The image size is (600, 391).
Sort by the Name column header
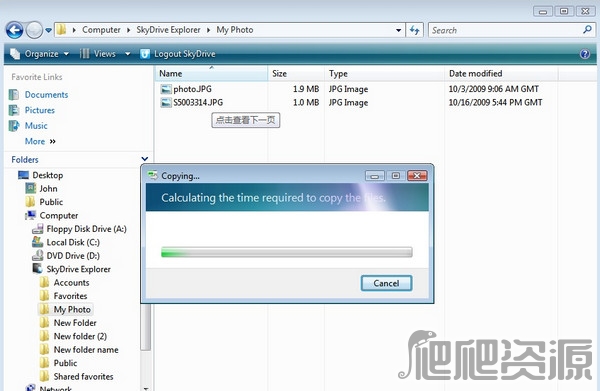212,73
